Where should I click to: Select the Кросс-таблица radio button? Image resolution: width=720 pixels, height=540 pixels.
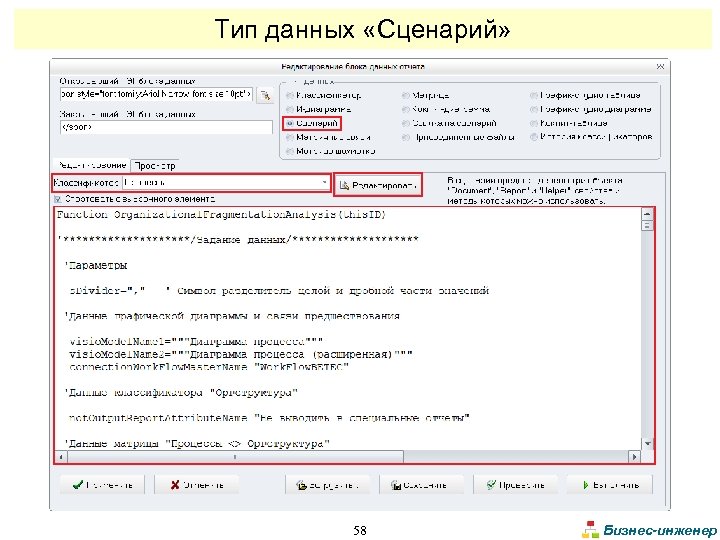point(534,123)
